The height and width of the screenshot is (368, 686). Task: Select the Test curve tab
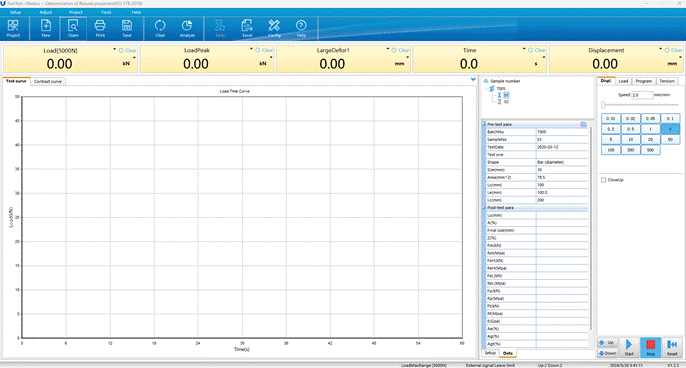tap(16, 81)
